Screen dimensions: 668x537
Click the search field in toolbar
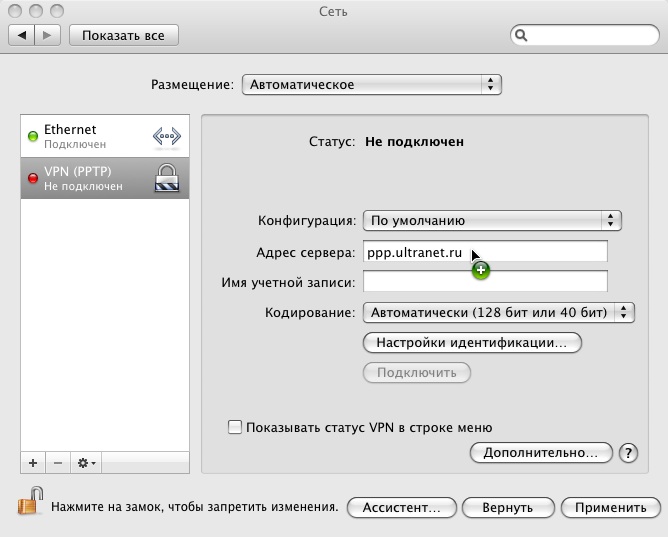[x=585, y=35]
